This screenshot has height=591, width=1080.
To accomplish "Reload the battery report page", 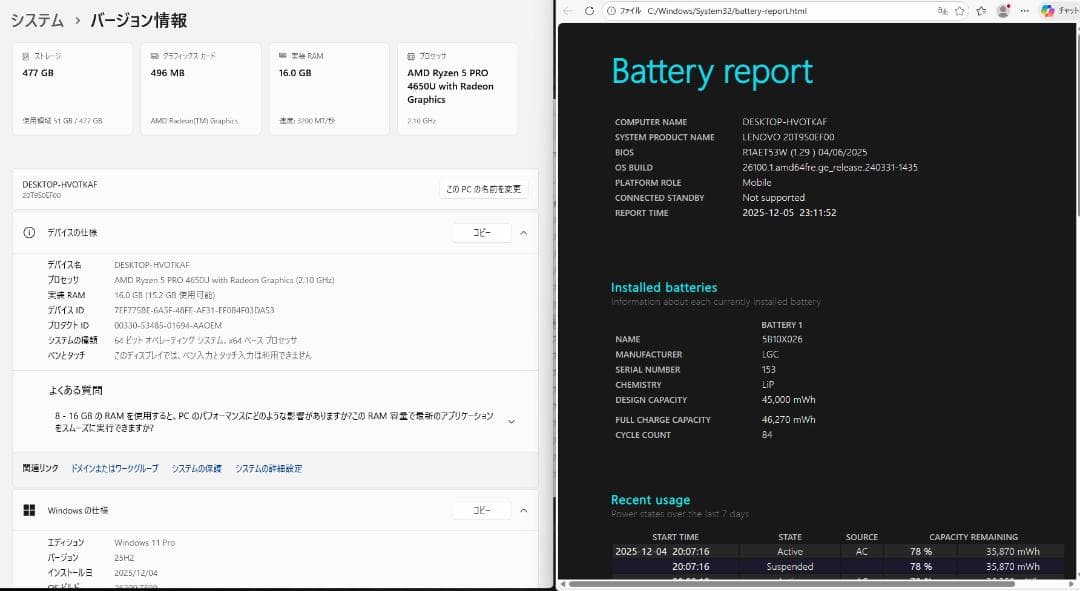I will (x=590, y=12).
